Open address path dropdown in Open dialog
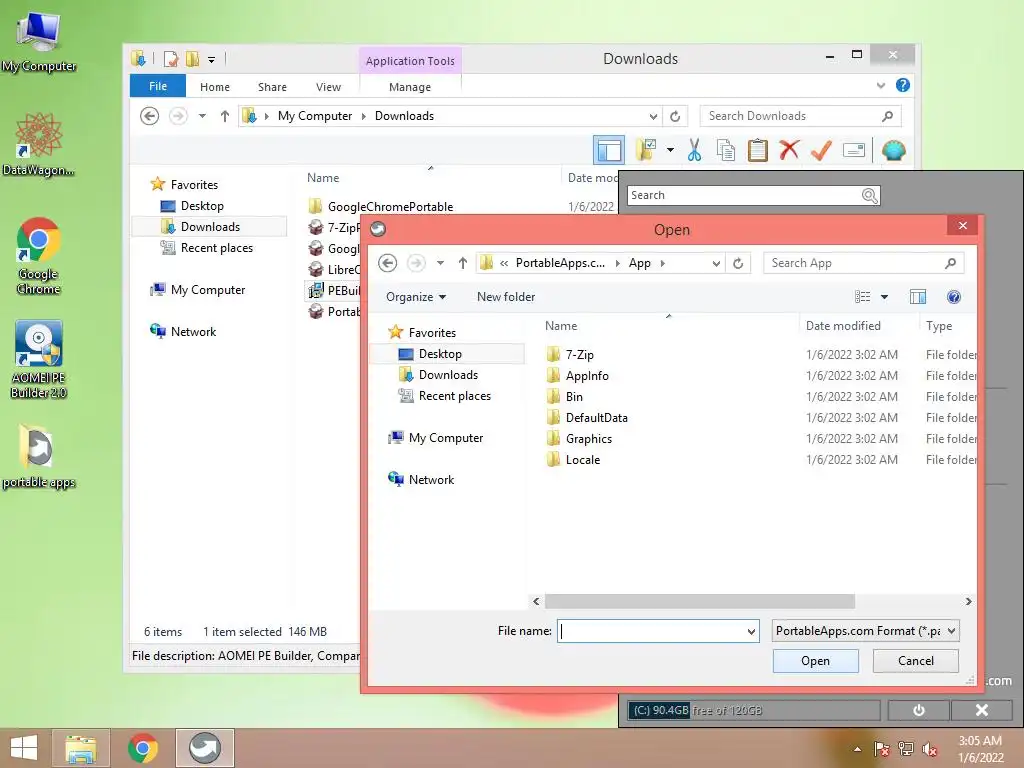The height and width of the screenshot is (768, 1024). pos(716,263)
